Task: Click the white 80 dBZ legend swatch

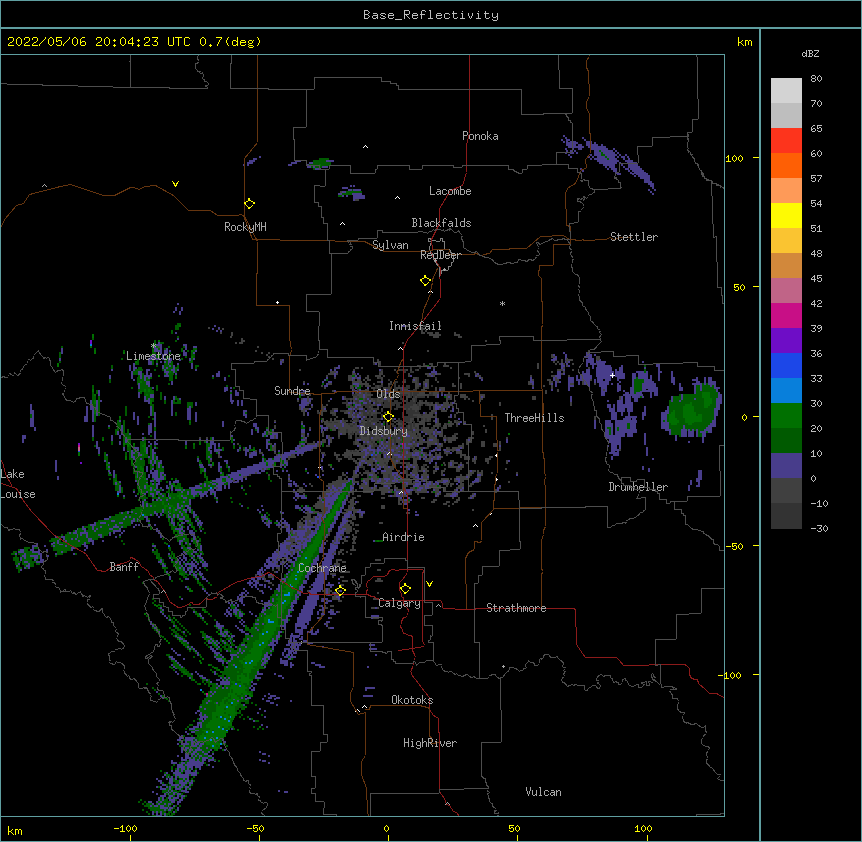Action: [x=786, y=91]
